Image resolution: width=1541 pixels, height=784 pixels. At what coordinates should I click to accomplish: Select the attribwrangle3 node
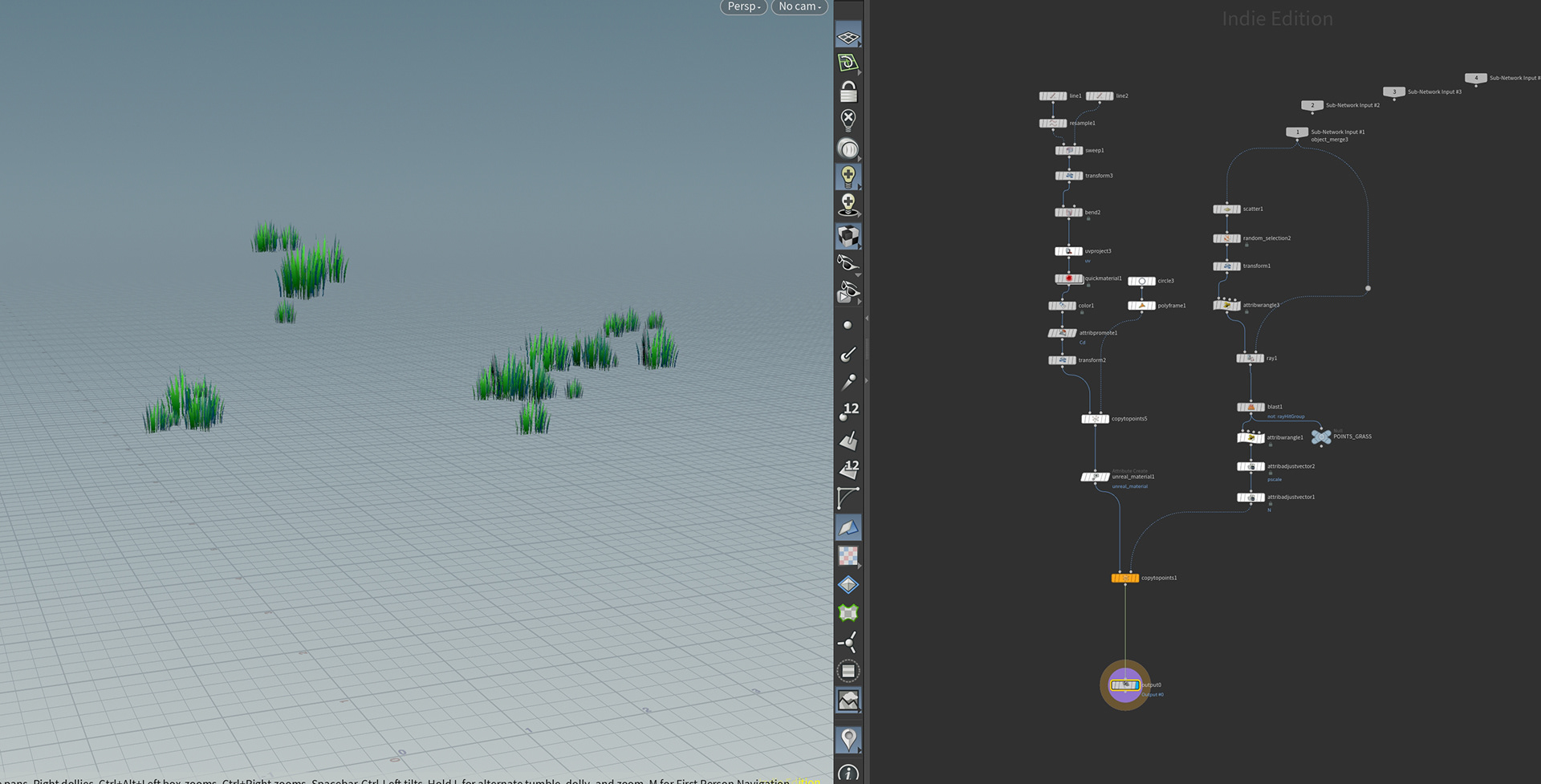pyautogui.click(x=1226, y=306)
